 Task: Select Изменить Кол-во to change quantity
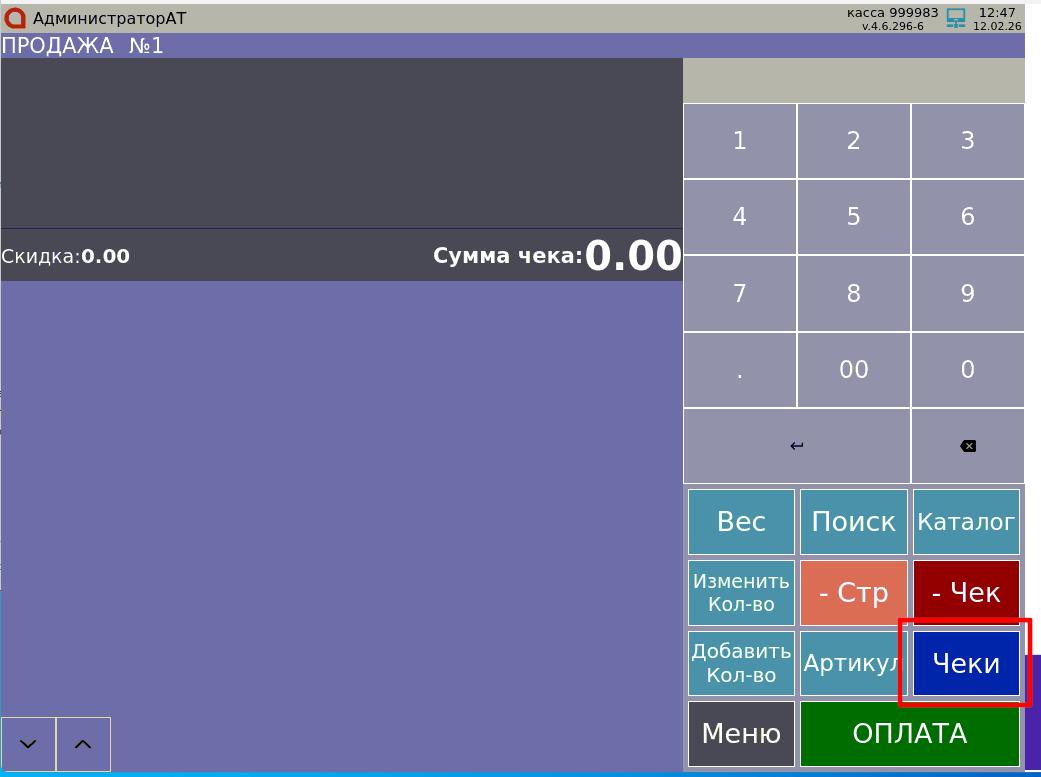pos(741,593)
